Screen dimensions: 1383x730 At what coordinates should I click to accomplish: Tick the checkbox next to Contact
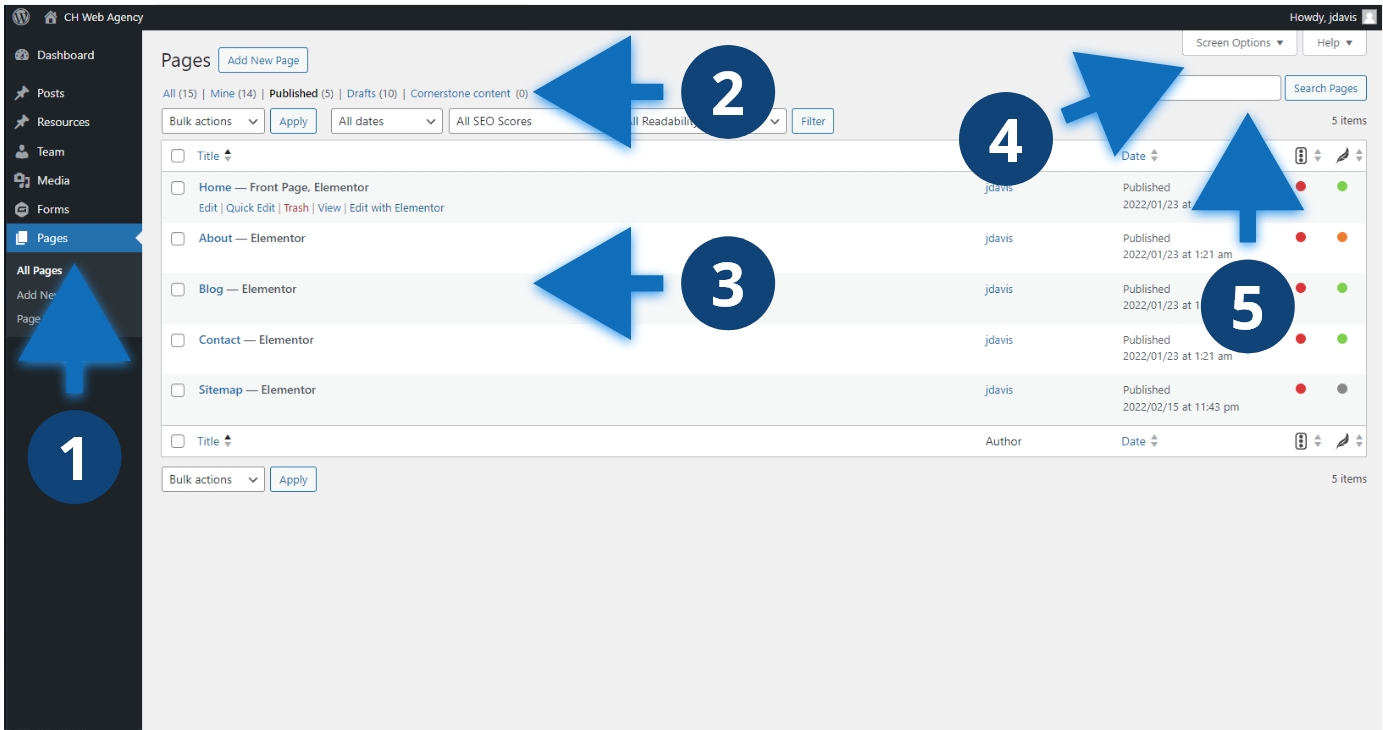[178, 340]
